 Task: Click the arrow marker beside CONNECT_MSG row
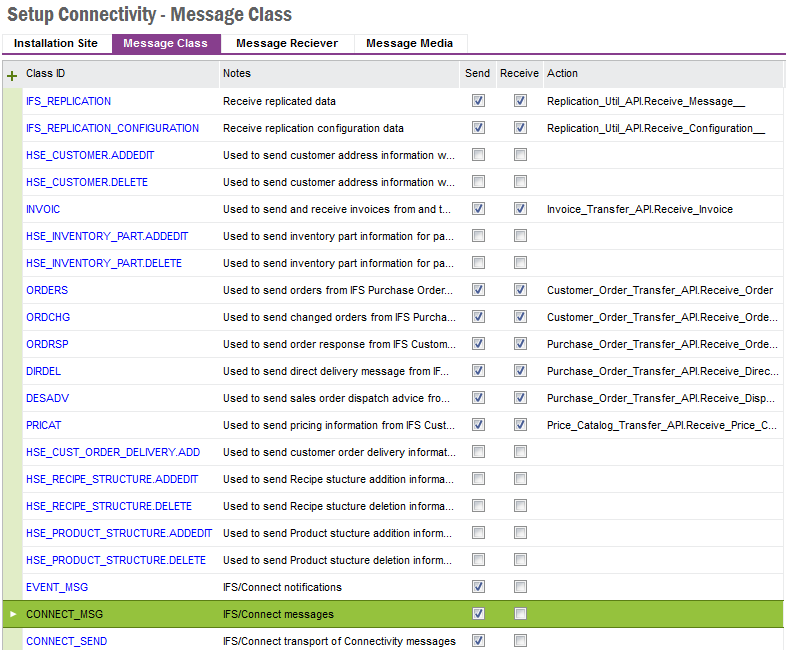point(12,614)
